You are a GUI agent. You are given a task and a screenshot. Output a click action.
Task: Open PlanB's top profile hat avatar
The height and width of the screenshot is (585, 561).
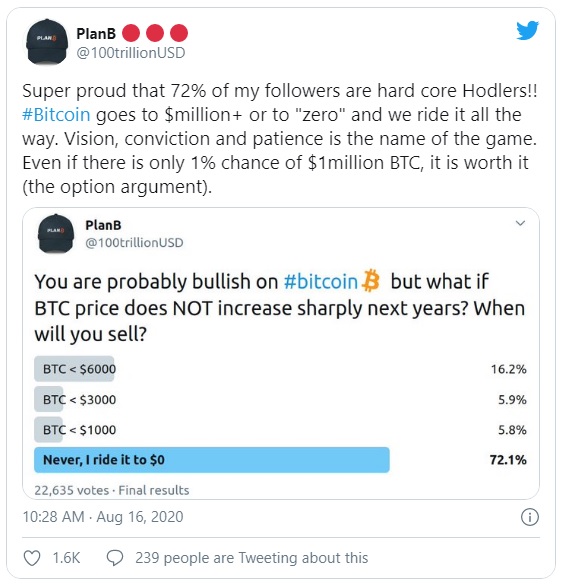pyautogui.click(x=46, y=42)
